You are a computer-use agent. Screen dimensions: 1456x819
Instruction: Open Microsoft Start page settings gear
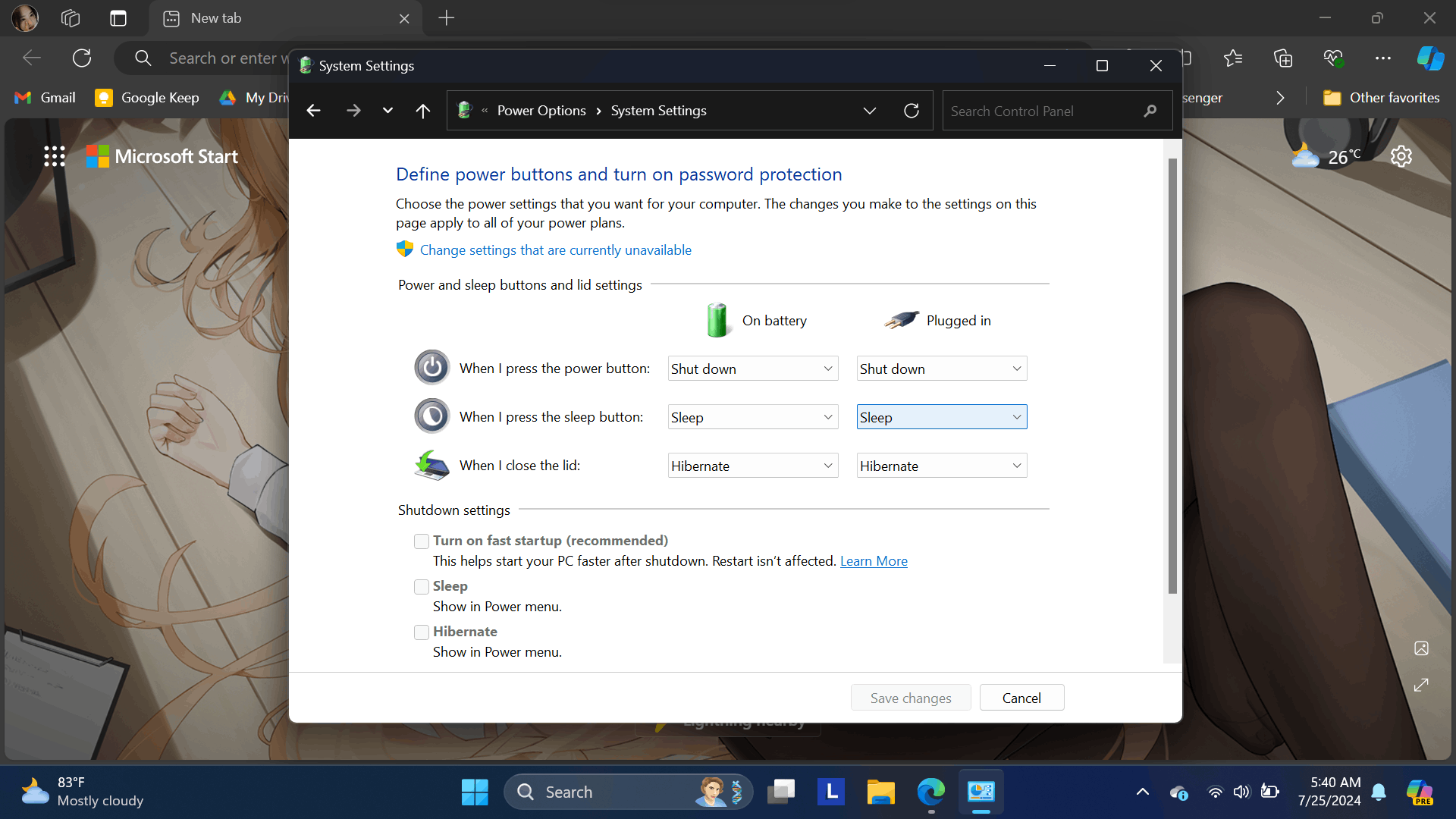pos(1401,156)
